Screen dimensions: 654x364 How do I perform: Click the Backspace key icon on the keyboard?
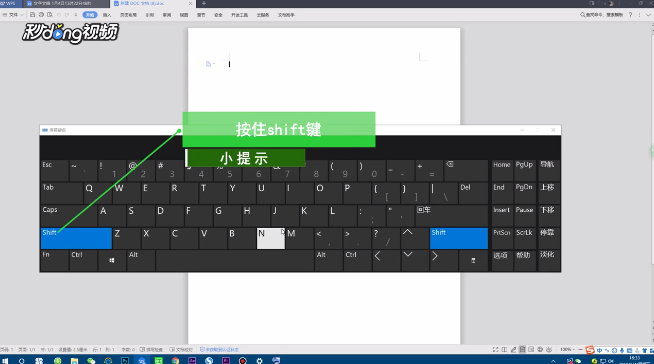(450, 164)
